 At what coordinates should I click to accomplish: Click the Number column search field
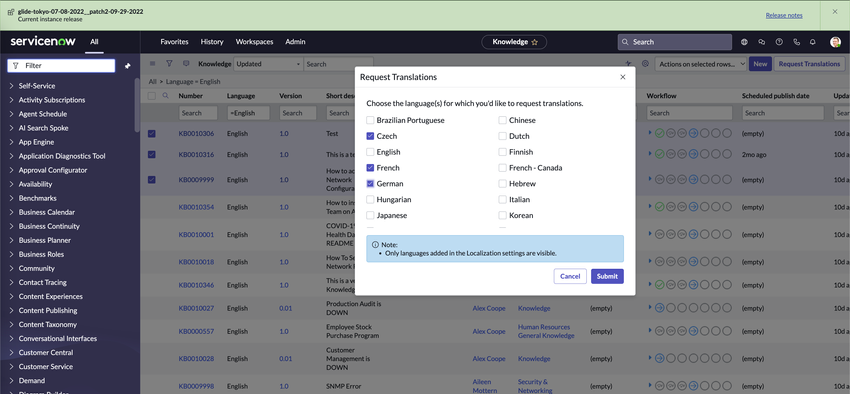pyautogui.click(x=198, y=113)
